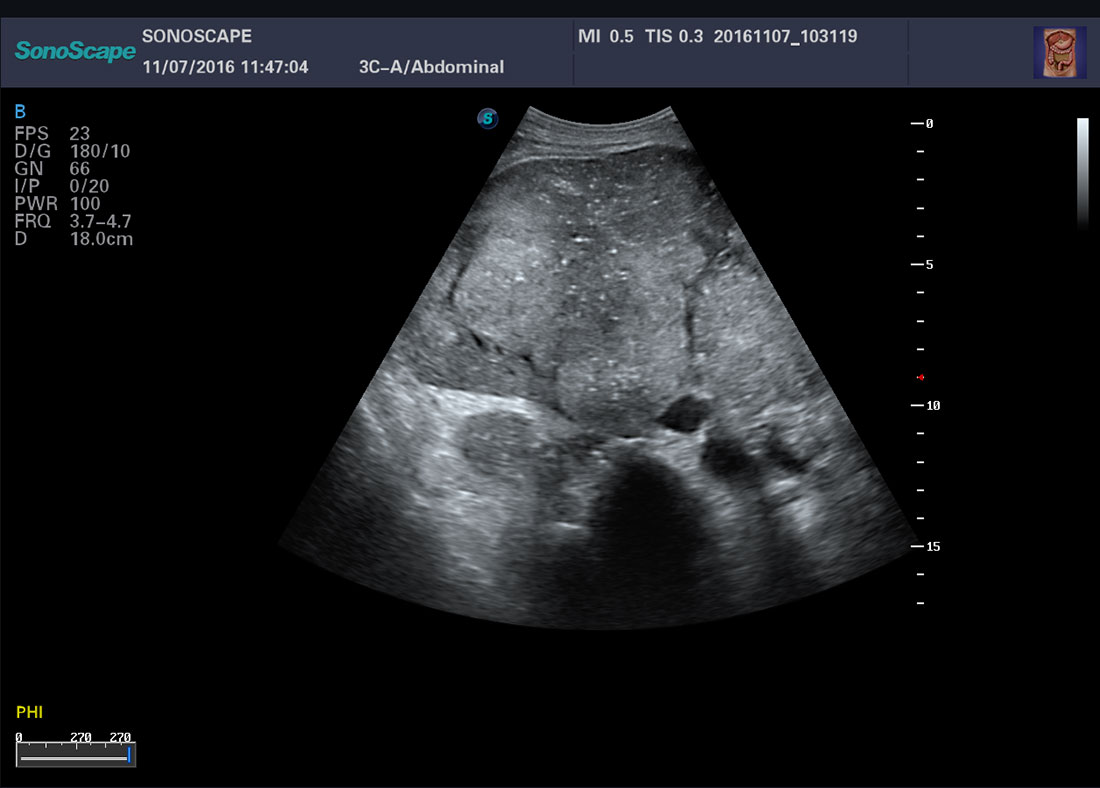Select the 15 depth scale mark
Viewport: 1100px width, 788px height.
tap(925, 546)
